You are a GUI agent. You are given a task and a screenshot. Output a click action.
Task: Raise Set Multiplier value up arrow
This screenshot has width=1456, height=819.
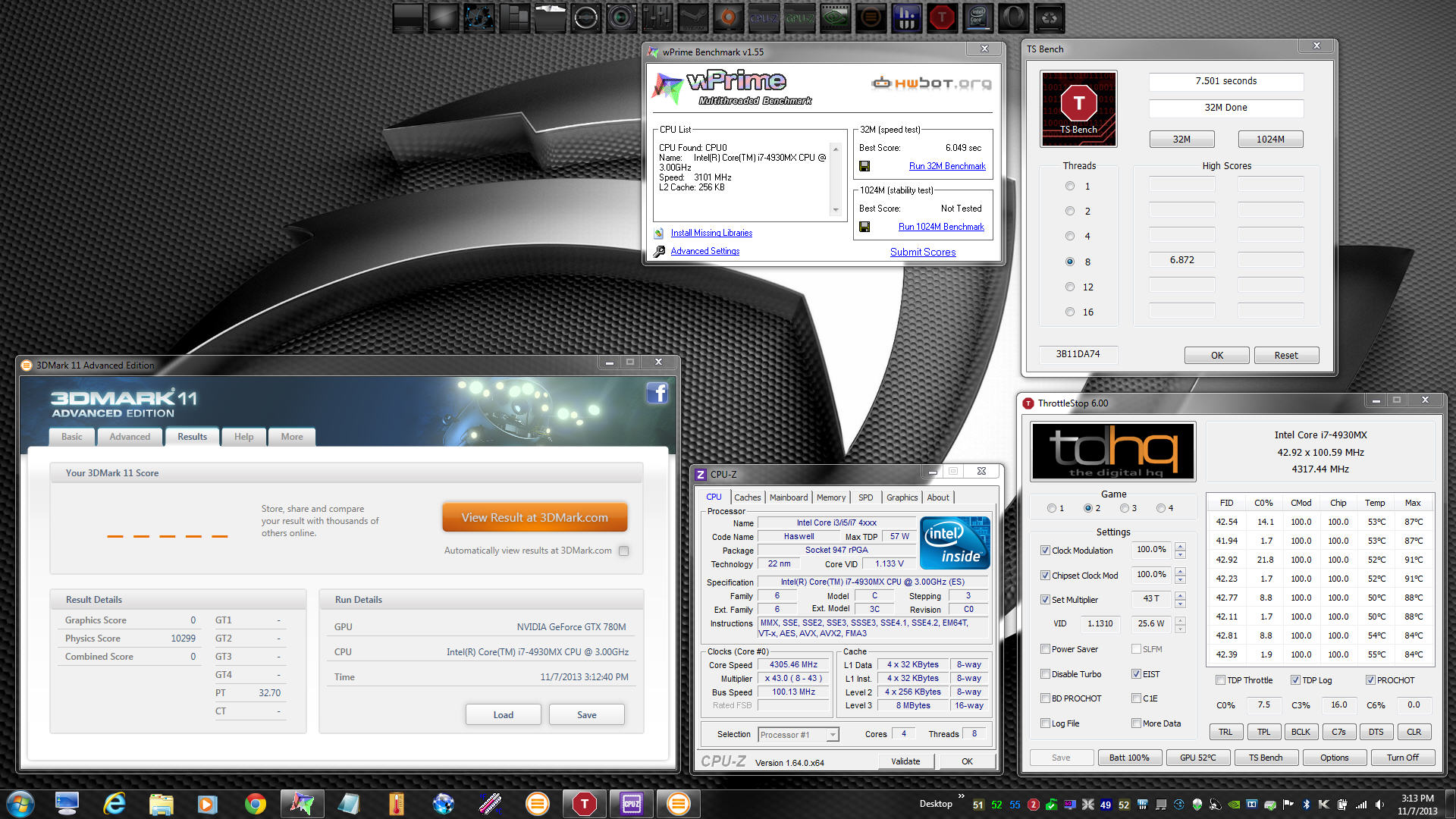1180,595
